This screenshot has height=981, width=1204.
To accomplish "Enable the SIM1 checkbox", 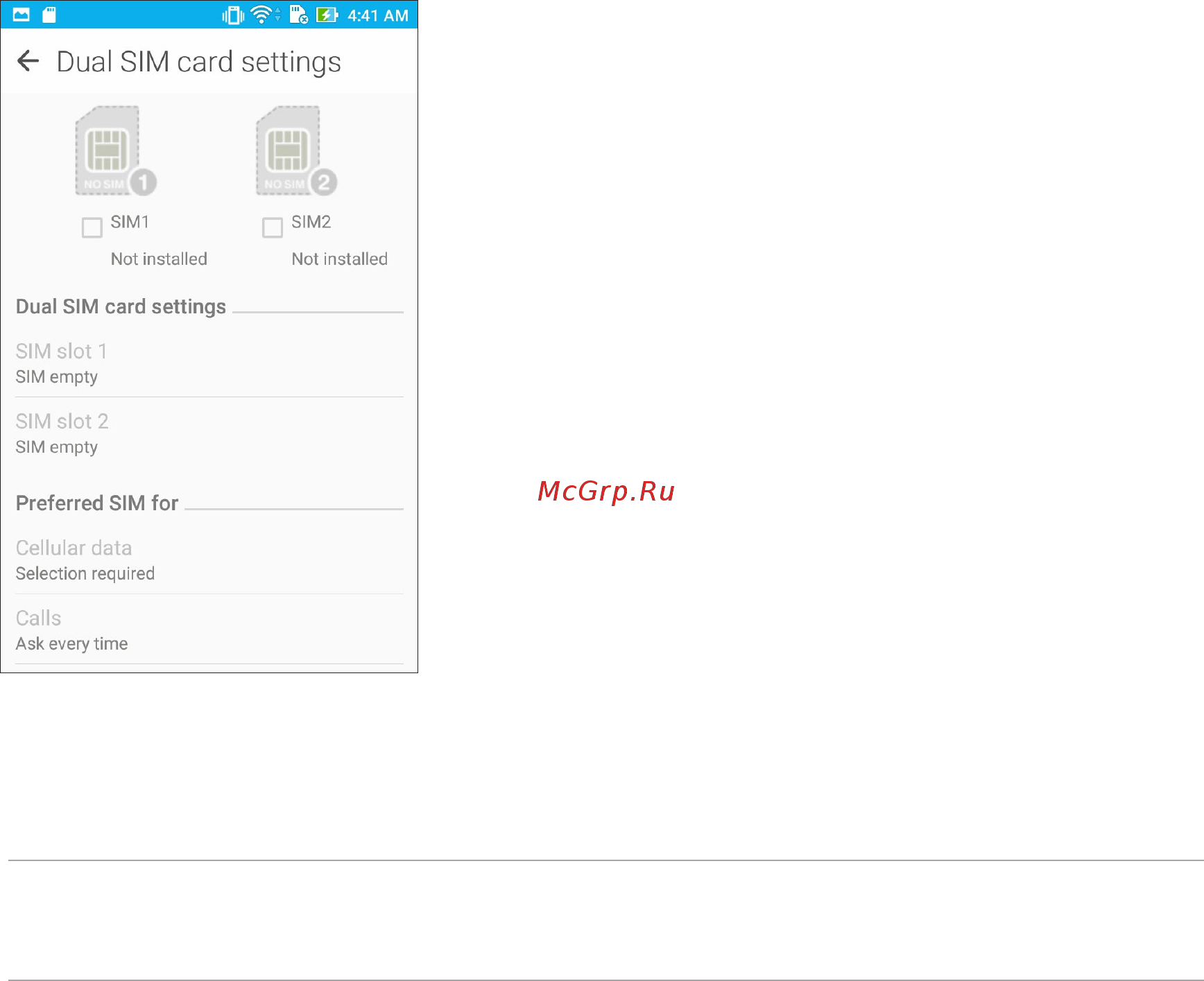I will click(92, 227).
